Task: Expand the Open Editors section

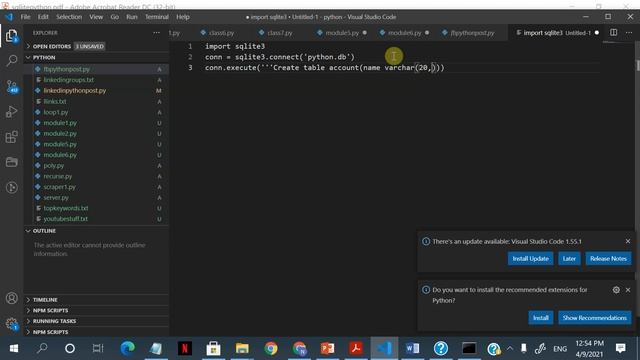Action: coord(96,47)
